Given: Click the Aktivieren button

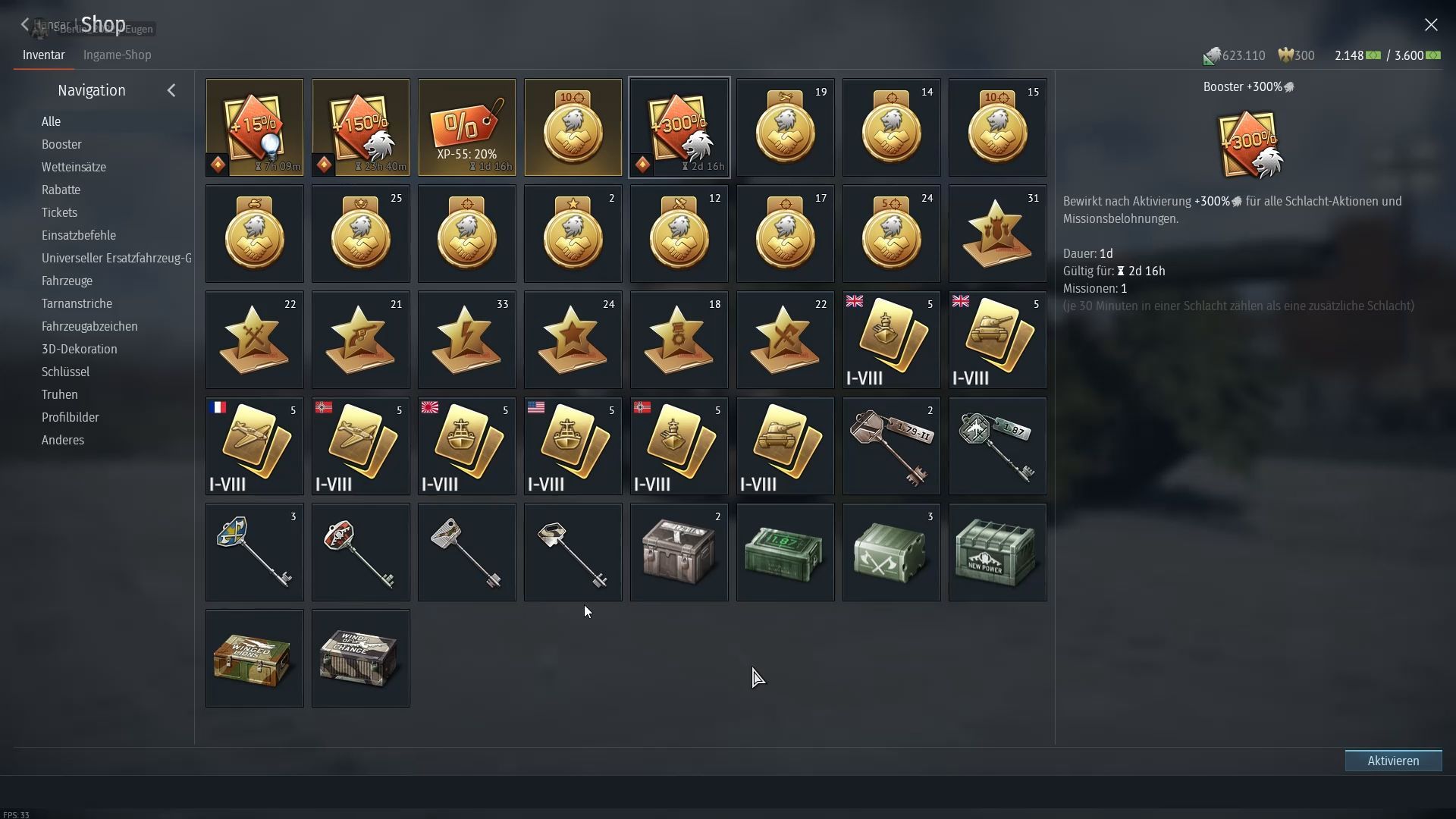Looking at the screenshot, I should pyautogui.click(x=1393, y=761).
